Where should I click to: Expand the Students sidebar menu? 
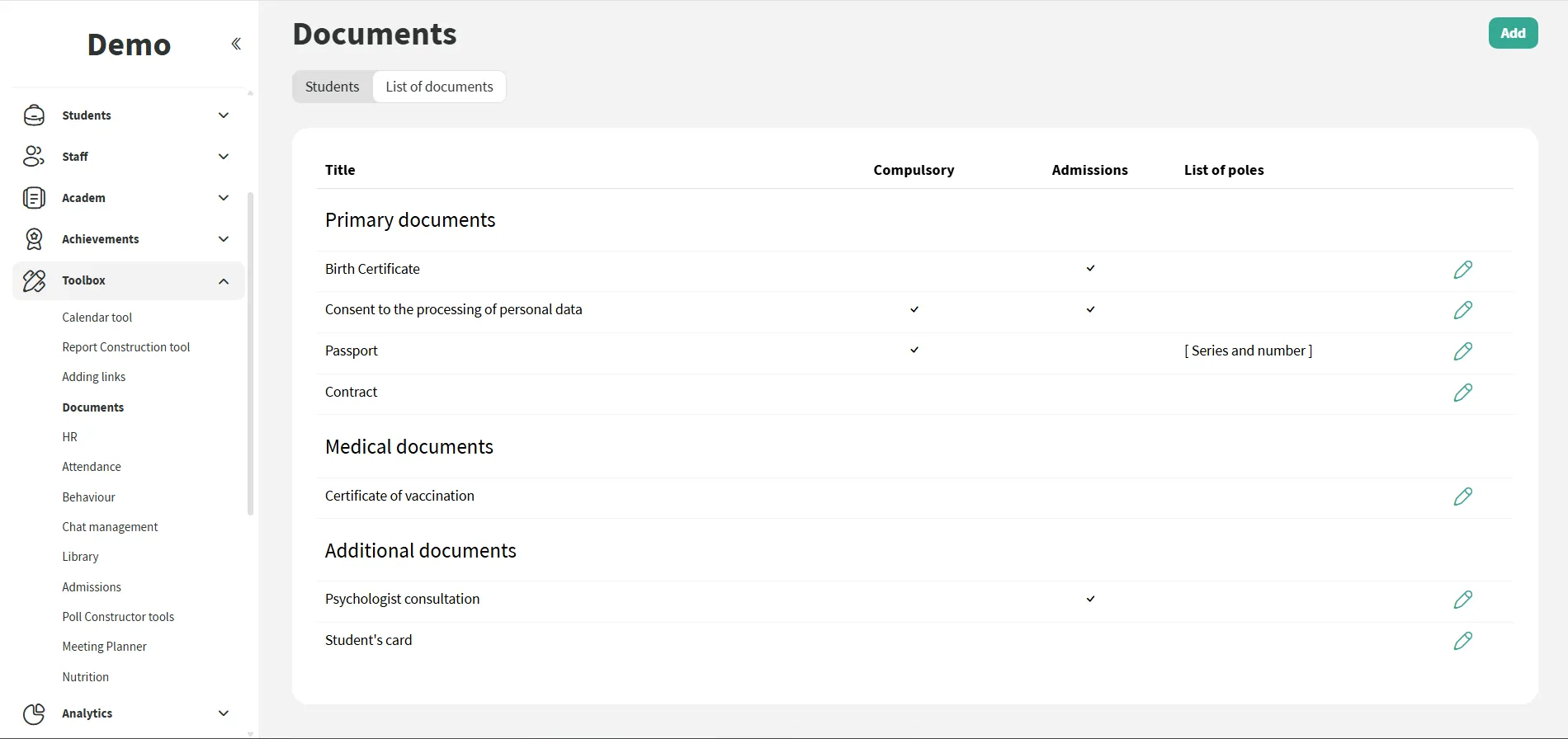[223, 115]
